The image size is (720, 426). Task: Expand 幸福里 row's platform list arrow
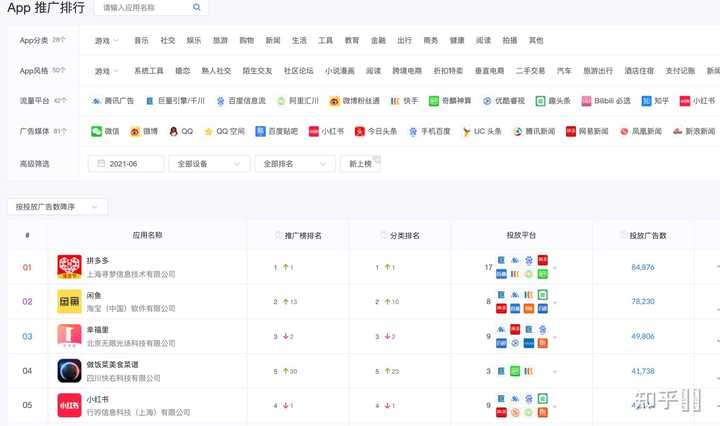555,336
